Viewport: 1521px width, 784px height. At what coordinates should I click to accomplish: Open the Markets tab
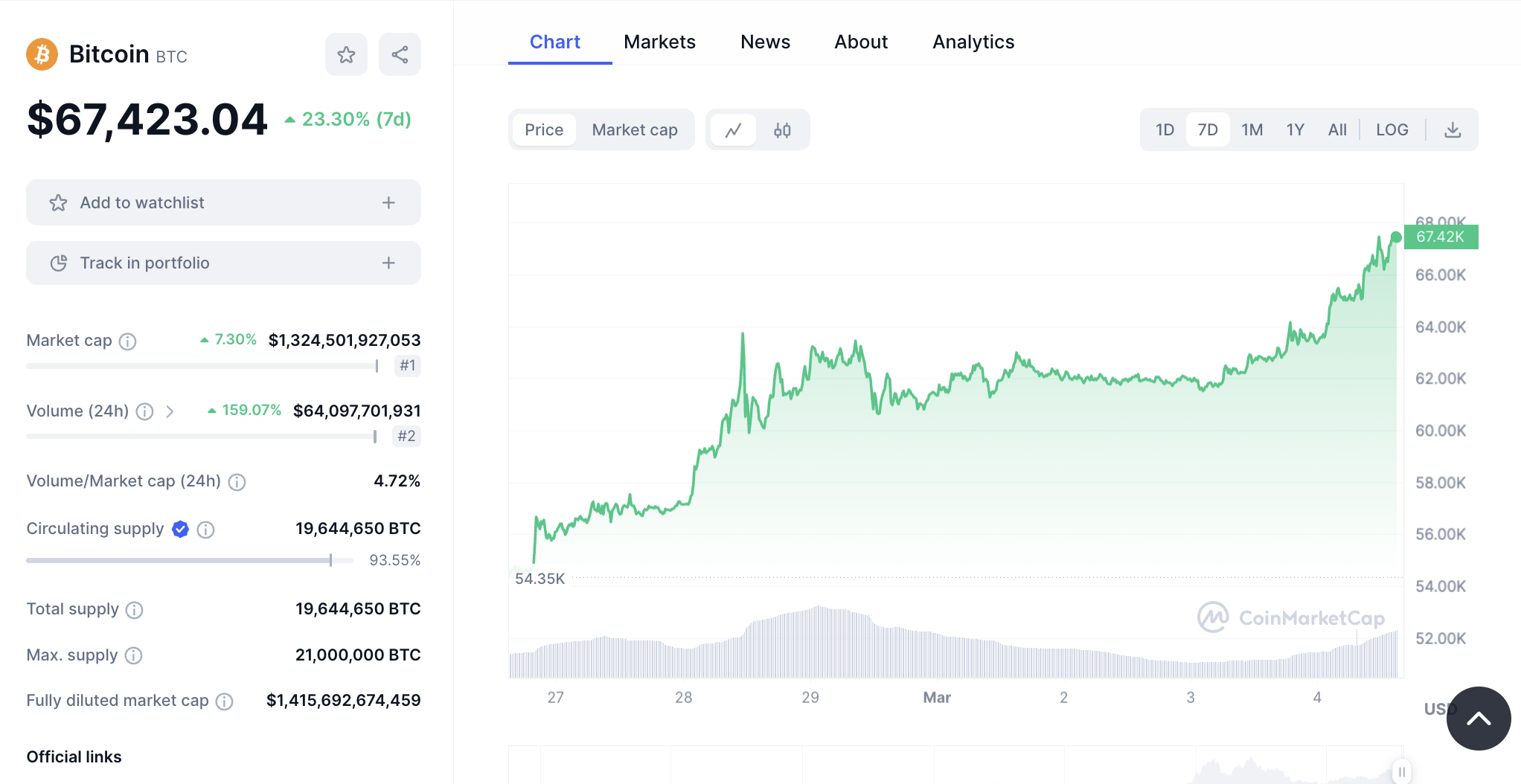[x=659, y=42]
